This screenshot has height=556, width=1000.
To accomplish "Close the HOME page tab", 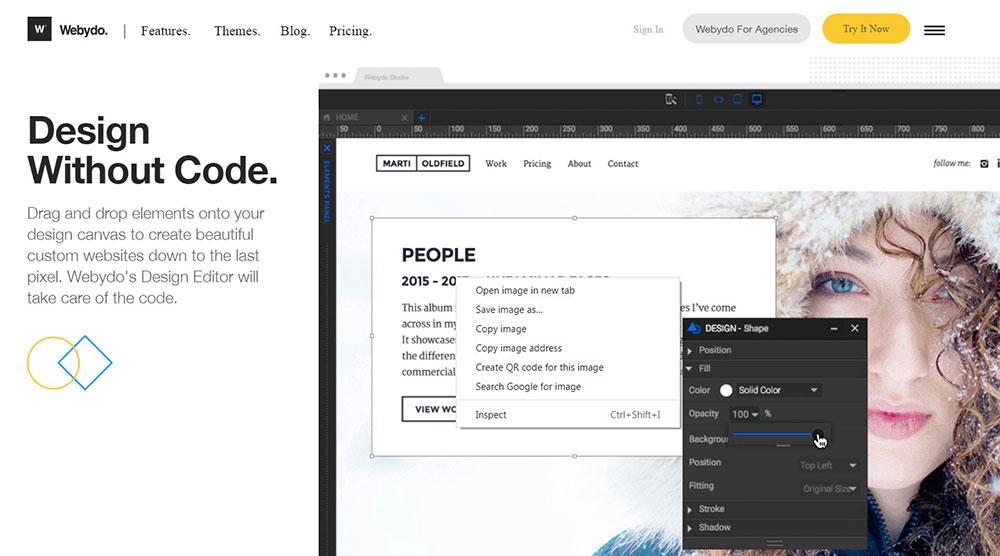I will tap(404, 117).
